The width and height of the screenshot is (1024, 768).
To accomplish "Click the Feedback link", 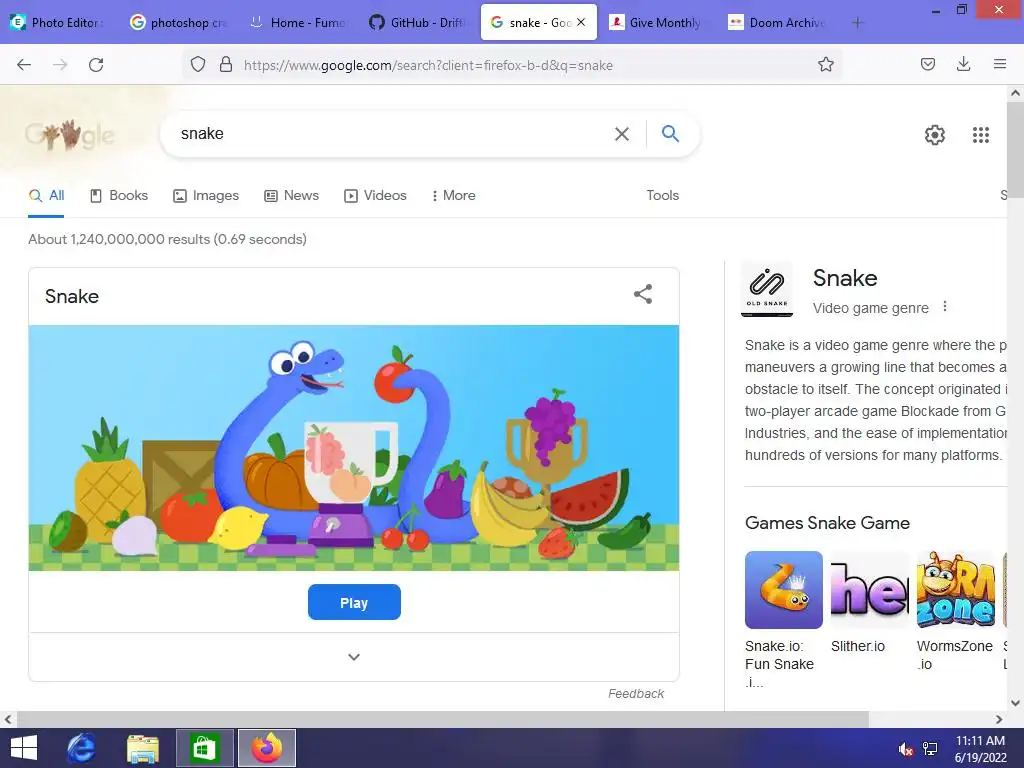I will coord(635,694).
